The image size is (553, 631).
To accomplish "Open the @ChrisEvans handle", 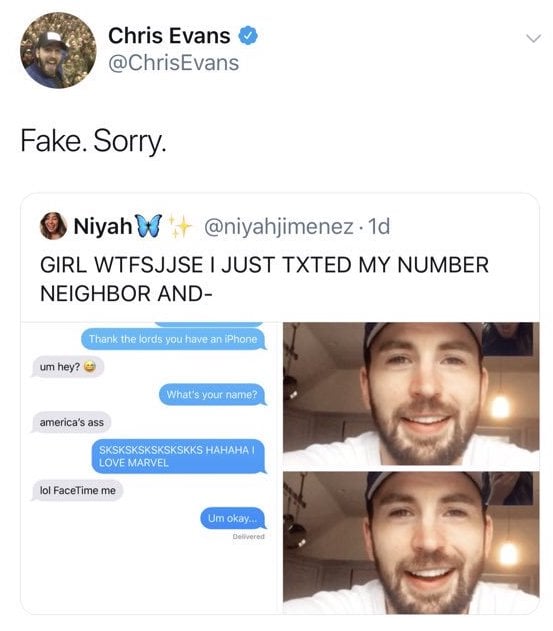I will pyautogui.click(x=173, y=63).
